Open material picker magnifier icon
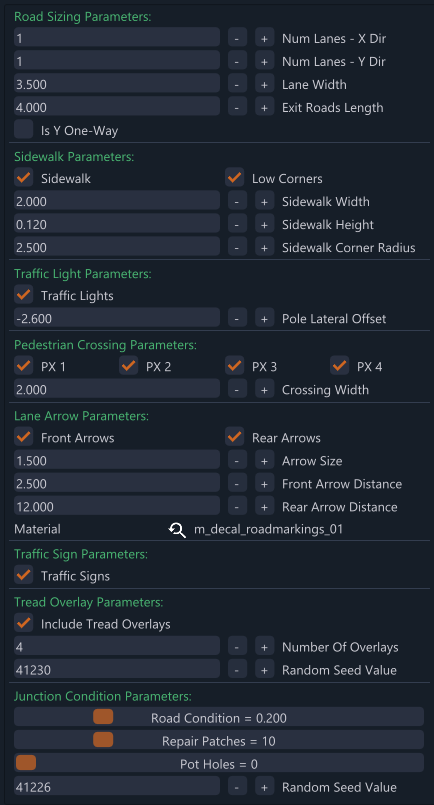The image size is (434, 805). (x=177, y=529)
